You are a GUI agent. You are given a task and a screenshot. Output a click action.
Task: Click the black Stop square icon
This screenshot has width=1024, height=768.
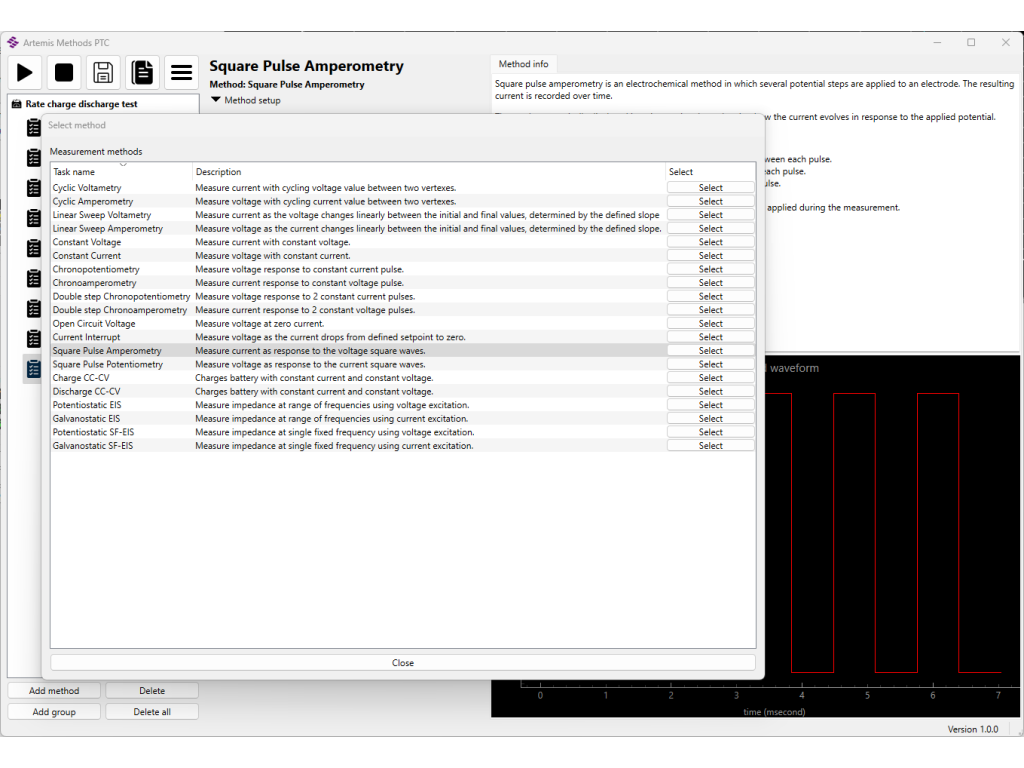[x=64, y=72]
